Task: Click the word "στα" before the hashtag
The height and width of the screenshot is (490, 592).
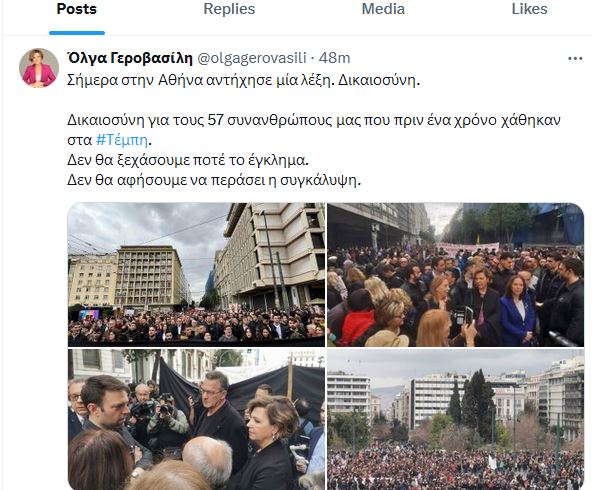Action: (80, 140)
